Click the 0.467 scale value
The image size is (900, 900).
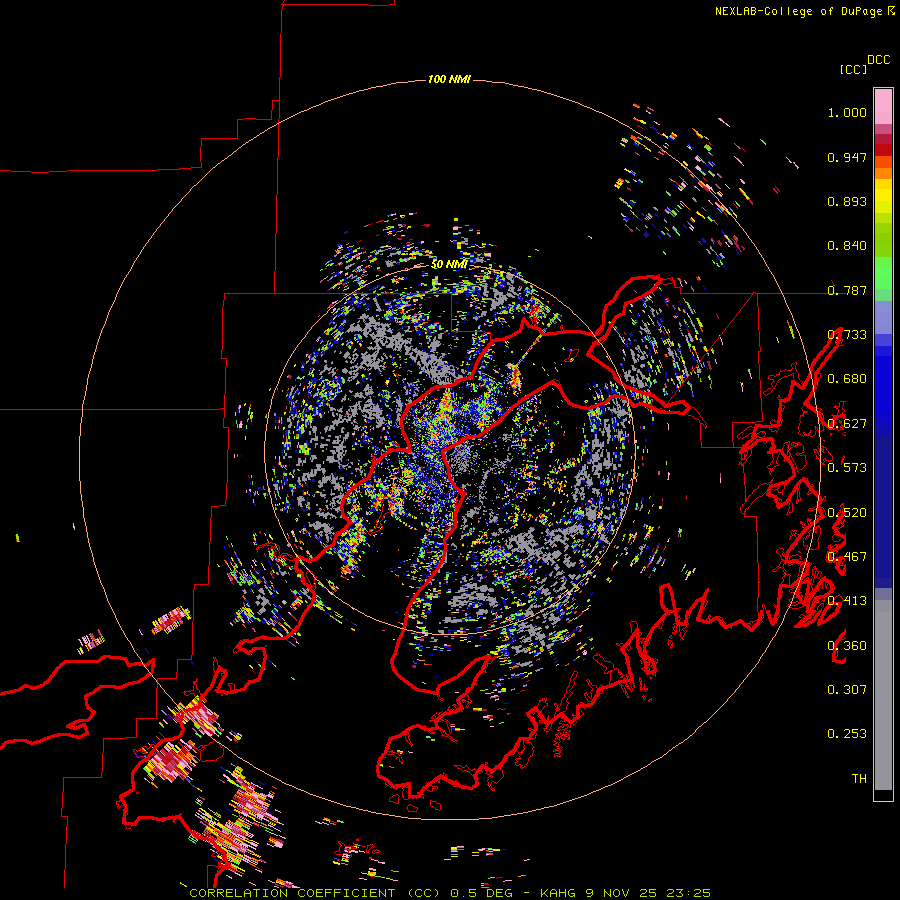tap(847, 557)
